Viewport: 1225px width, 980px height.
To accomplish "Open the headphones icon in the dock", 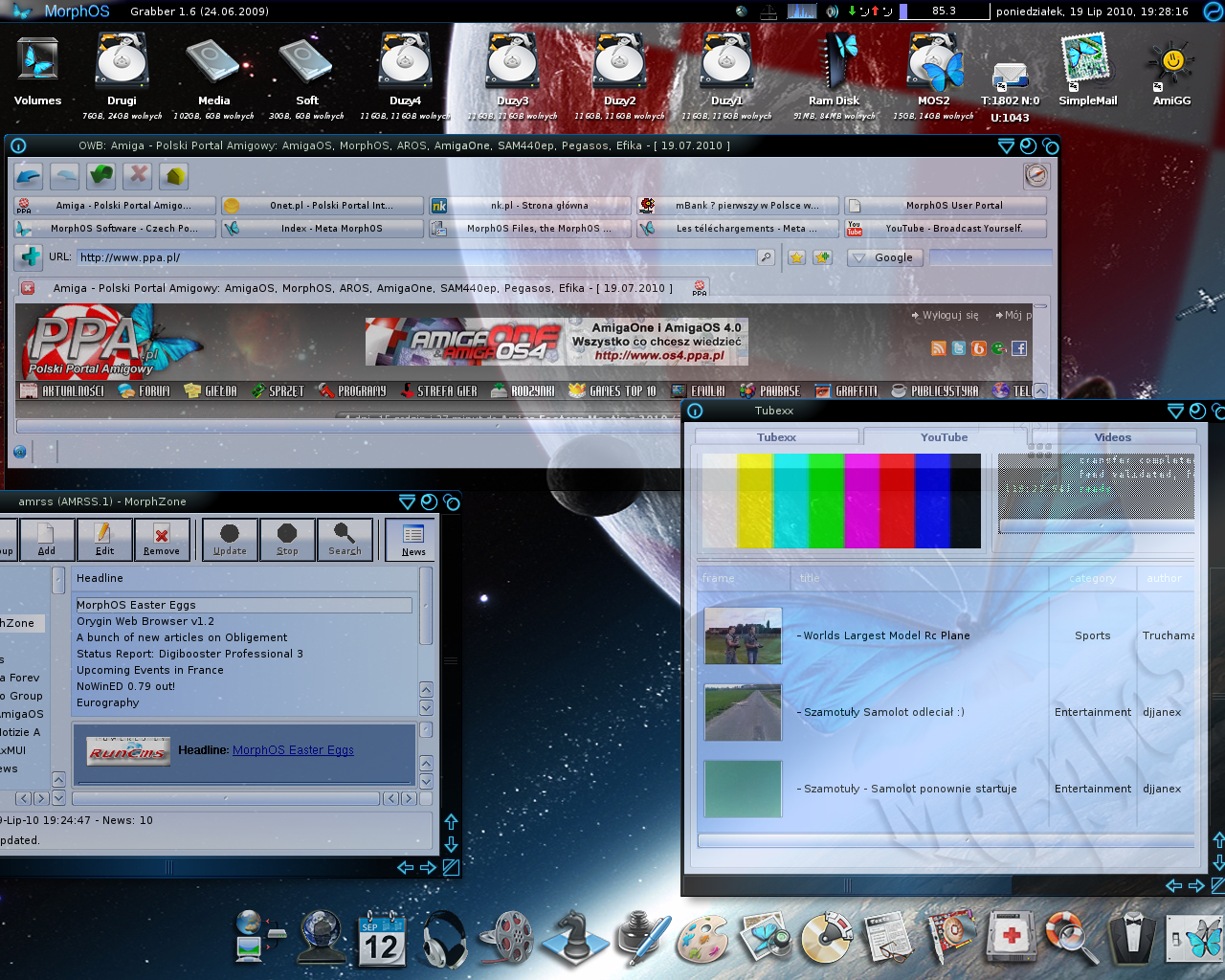I will (445, 940).
